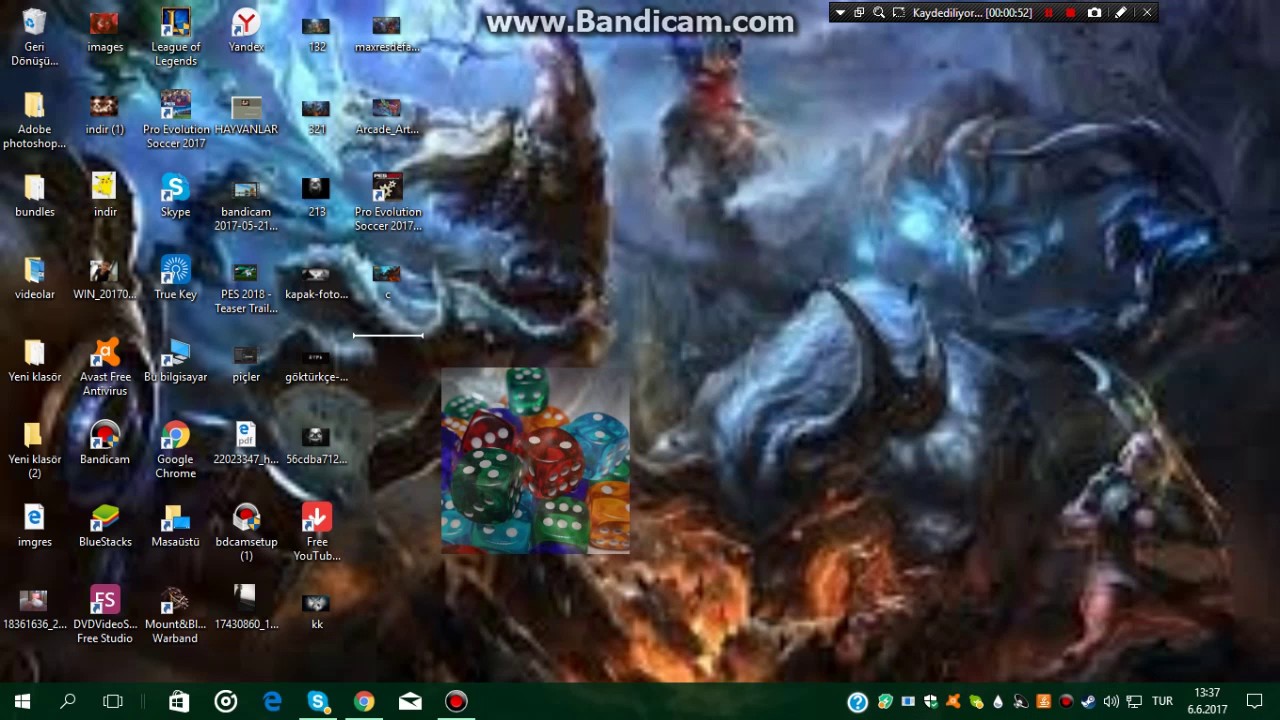
Task: Select the Avast Free Antivirus shortcut
Action: click(105, 368)
